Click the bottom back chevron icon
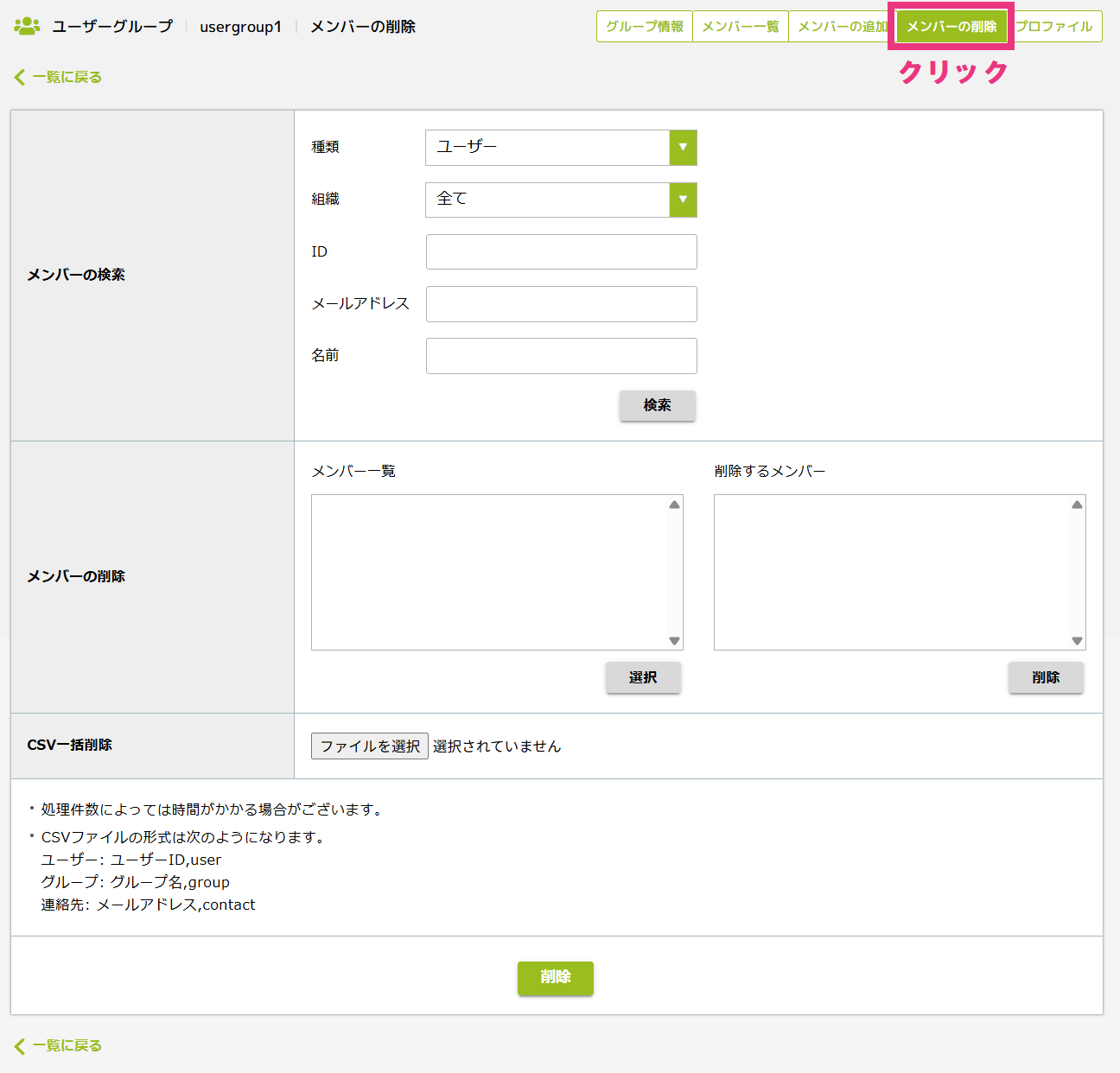 20,1046
